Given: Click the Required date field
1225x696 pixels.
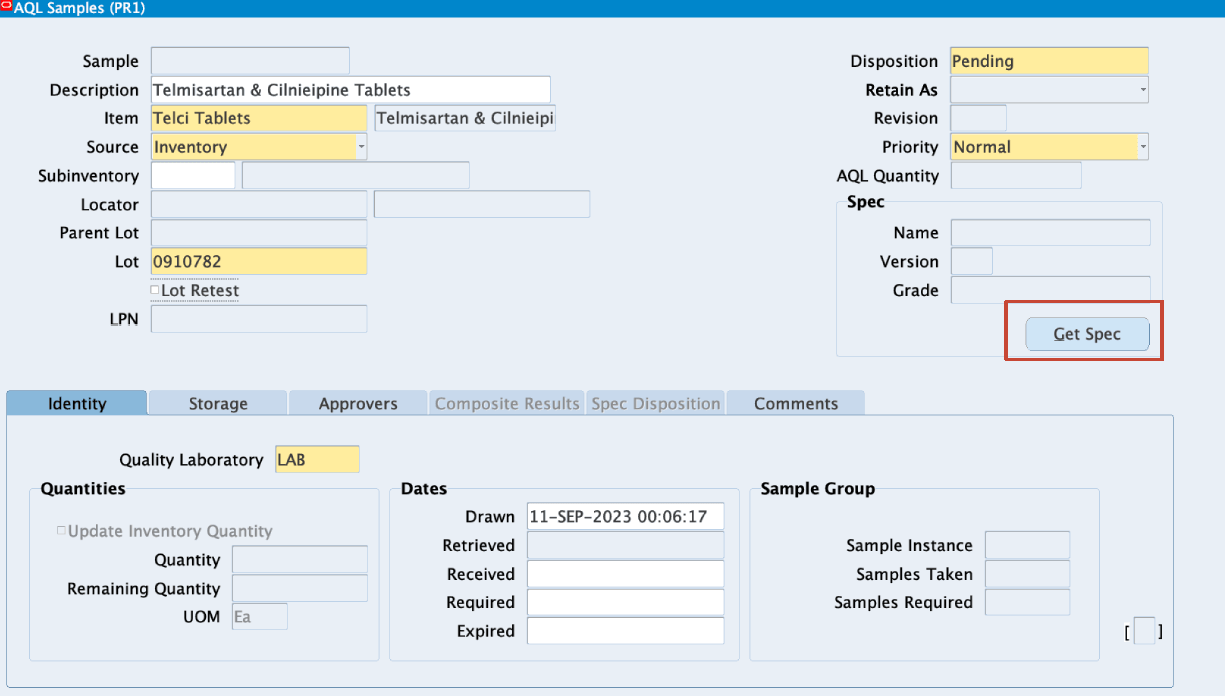Looking at the screenshot, I should [625, 602].
